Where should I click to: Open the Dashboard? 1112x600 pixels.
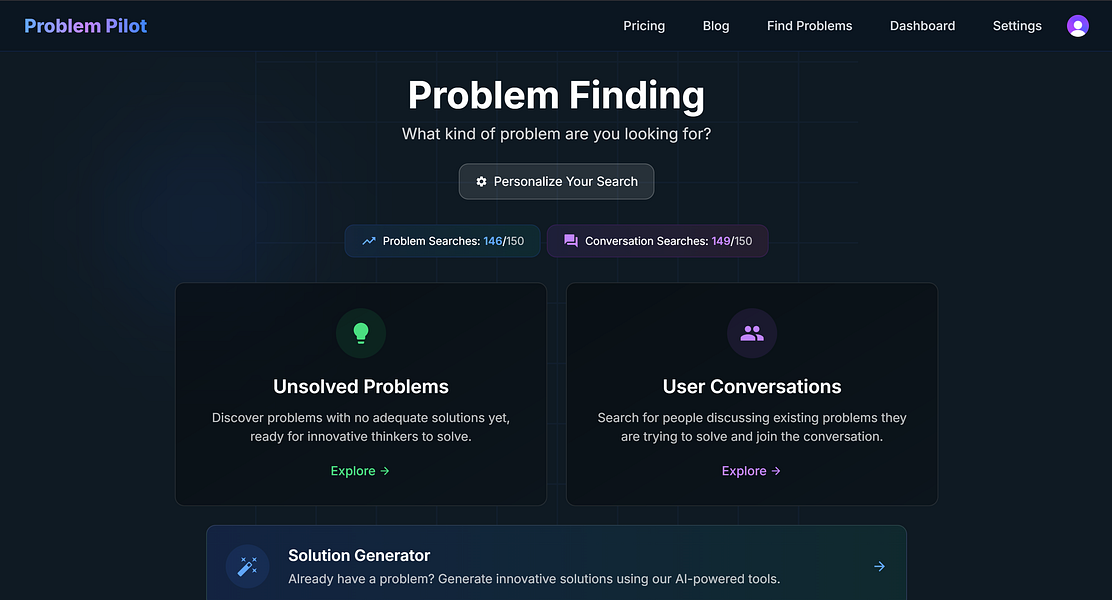(x=922, y=26)
